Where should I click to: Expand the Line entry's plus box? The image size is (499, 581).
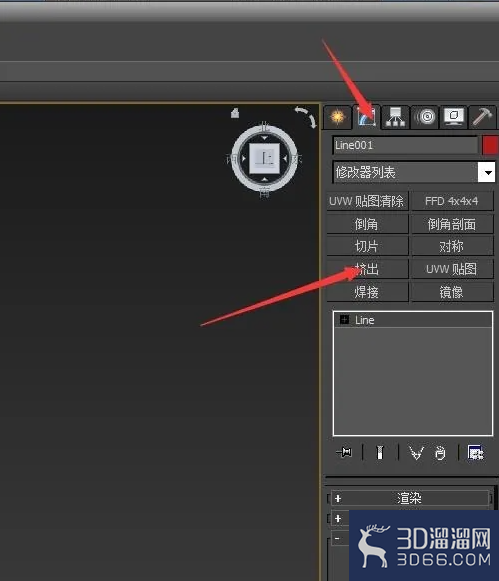tap(345, 319)
